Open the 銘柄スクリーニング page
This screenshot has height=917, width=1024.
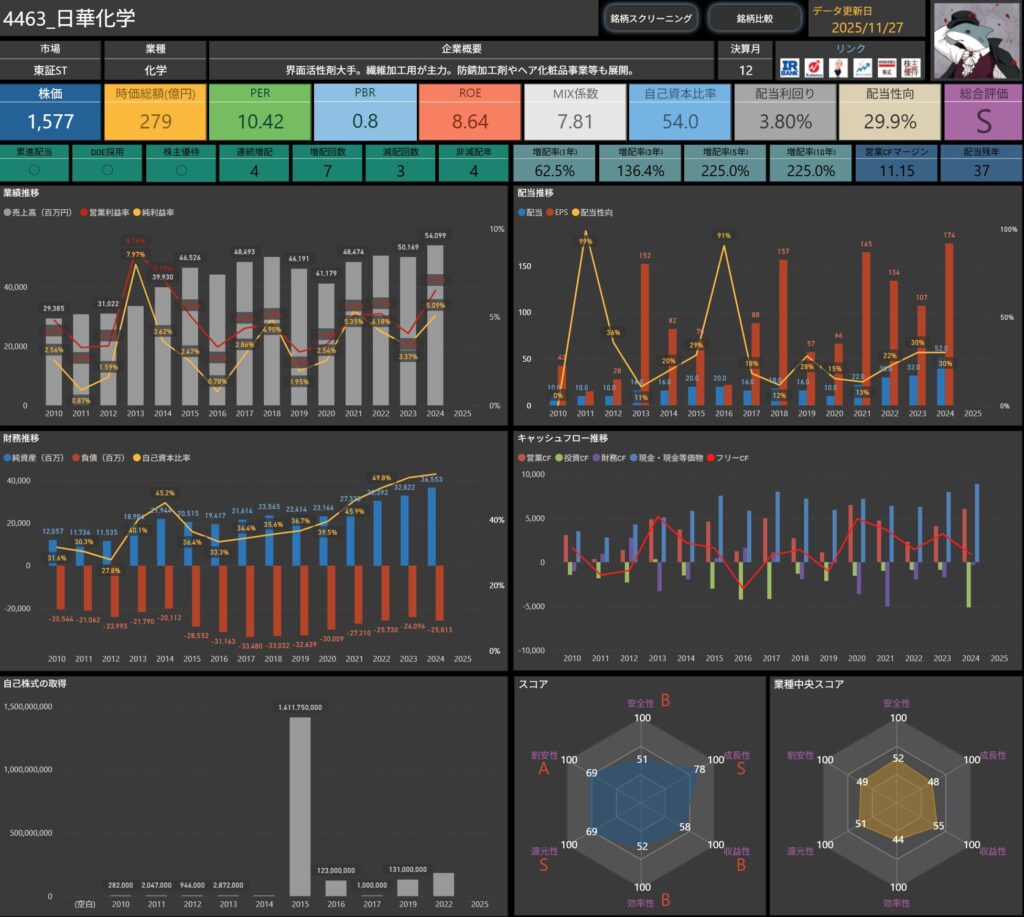point(650,18)
